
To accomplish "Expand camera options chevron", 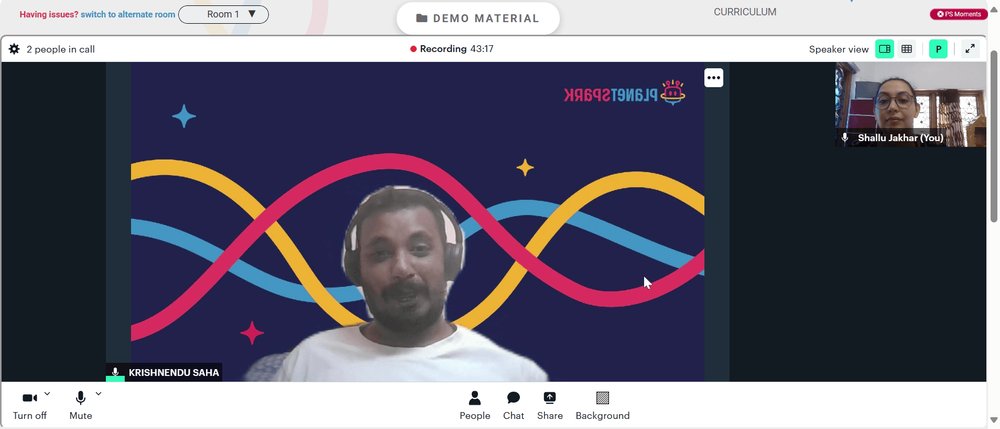I will (47, 394).
